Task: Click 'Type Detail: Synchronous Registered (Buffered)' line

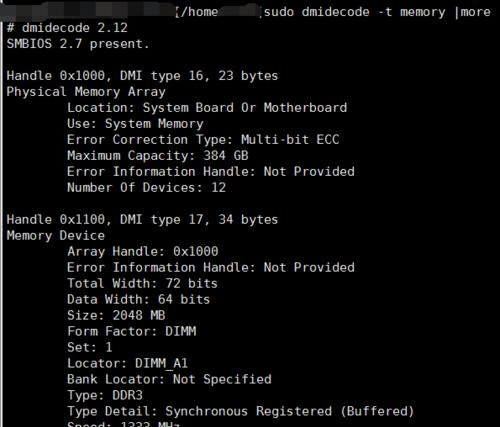Action: coord(241,411)
